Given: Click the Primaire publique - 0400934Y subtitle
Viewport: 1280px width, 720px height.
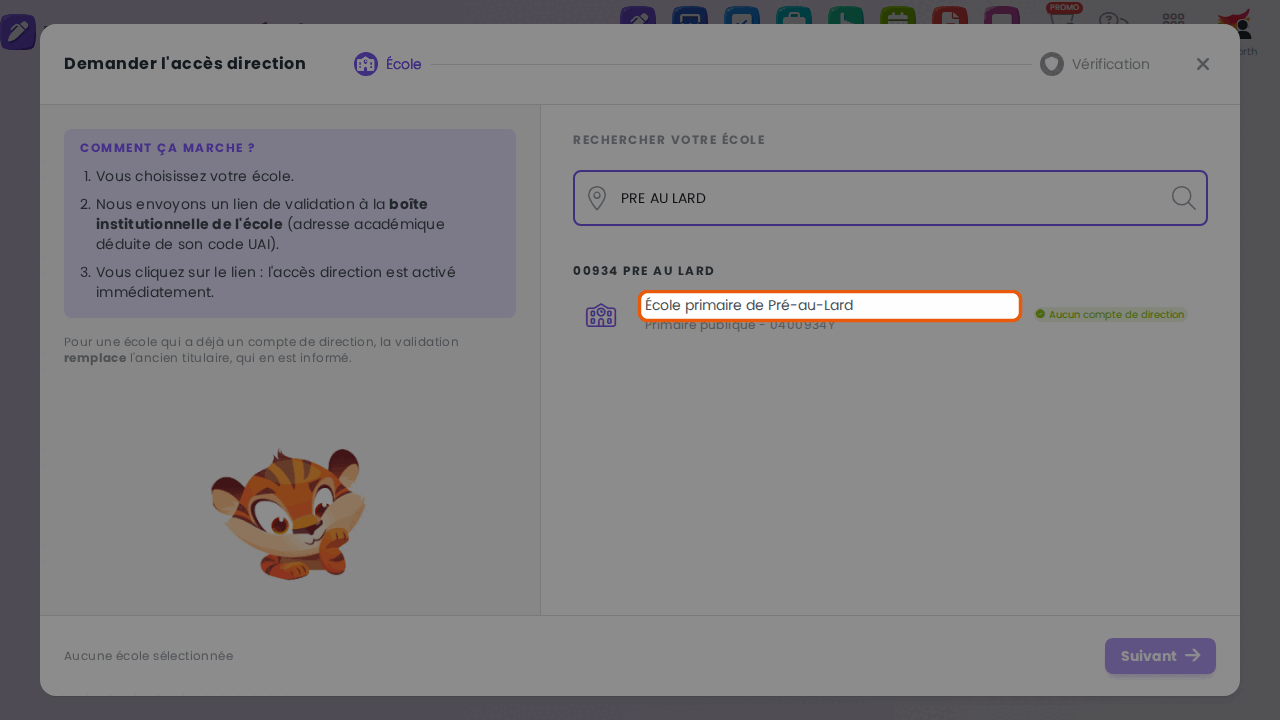Looking at the screenshot, I should click(x=740, y=325).
